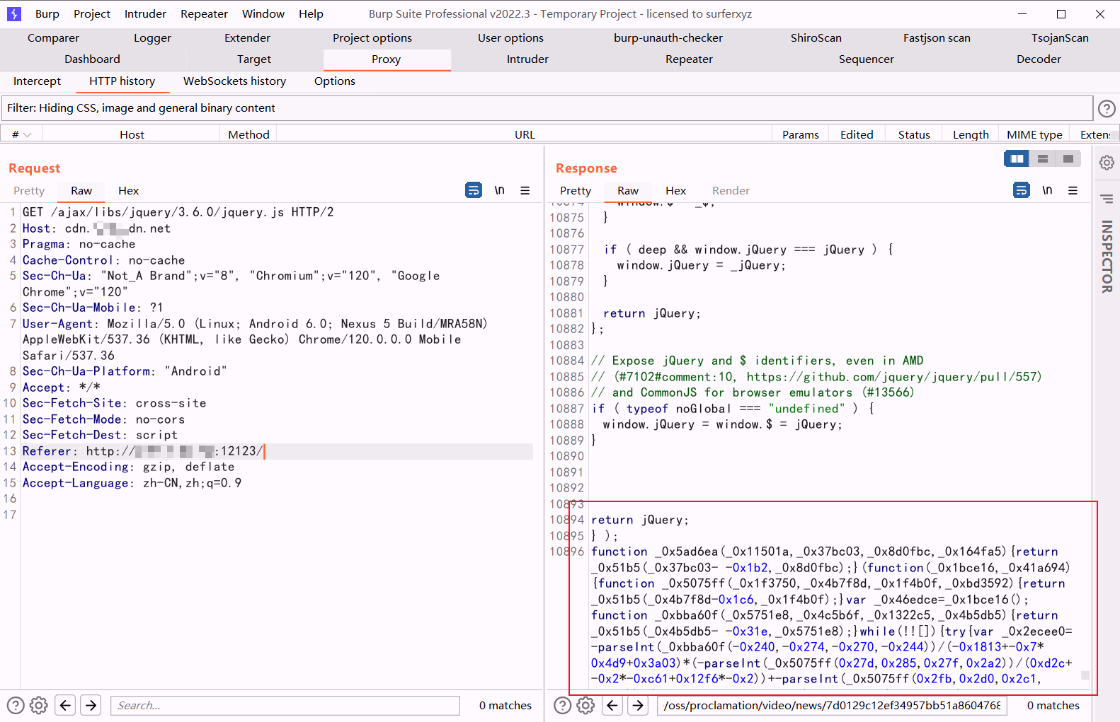Screen dimensions: 1120x722
Task: Go to previous match in response search
Action: click(612, 706)
